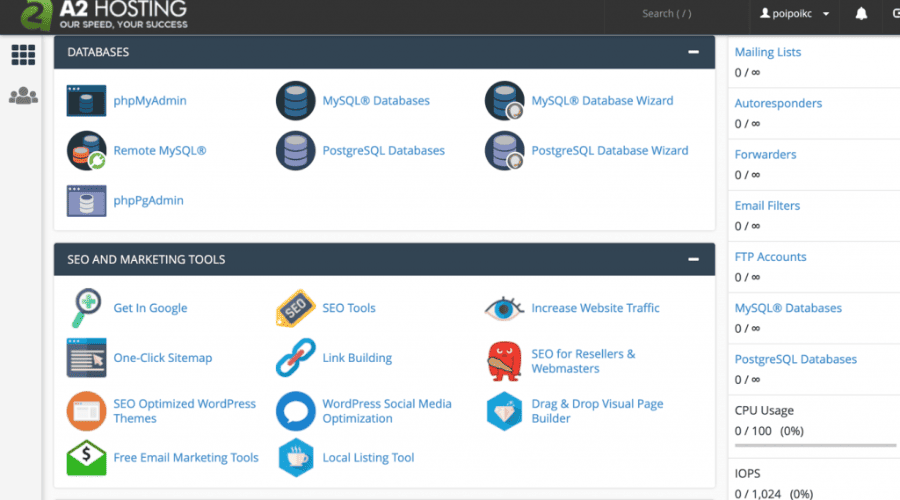The image size is (900, 500).
Task: Open the Autoresponders statistics link
Action: pos(778,103)
